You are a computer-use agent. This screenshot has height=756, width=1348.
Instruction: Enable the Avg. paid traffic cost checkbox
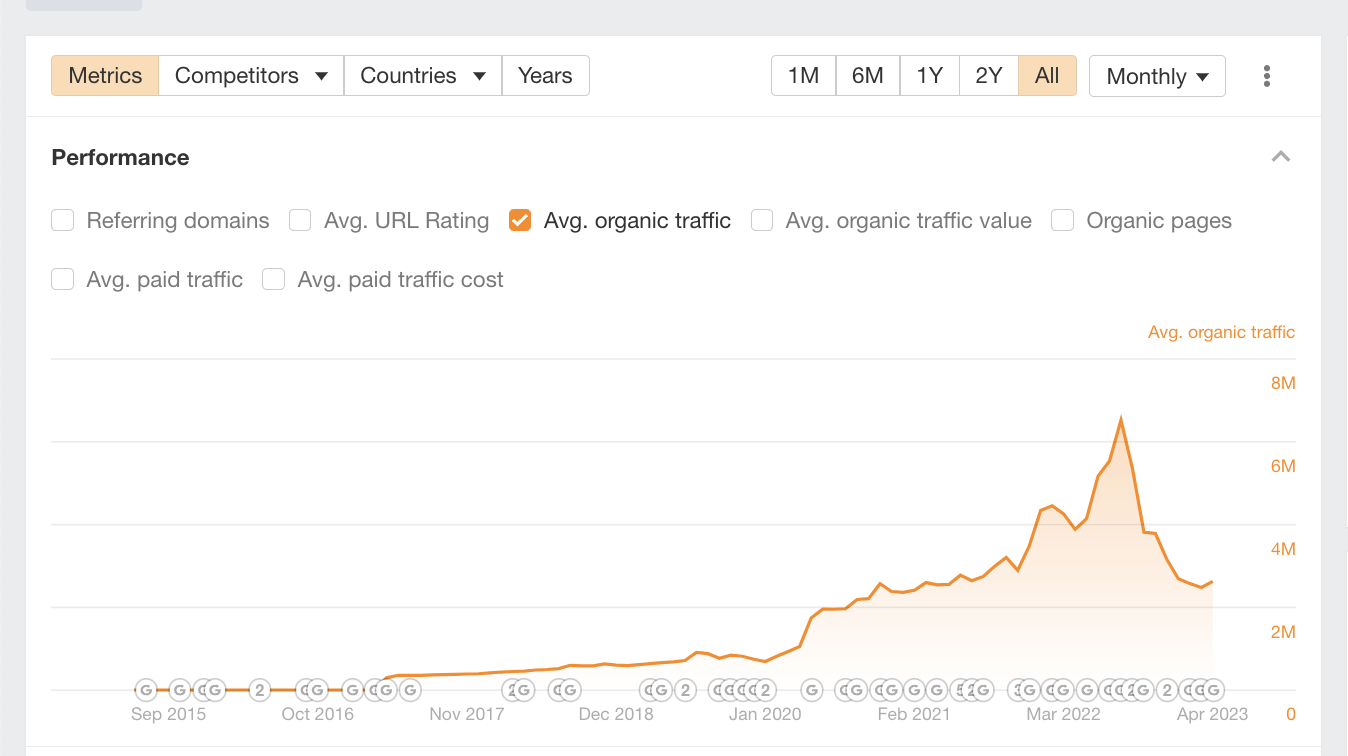273,279
